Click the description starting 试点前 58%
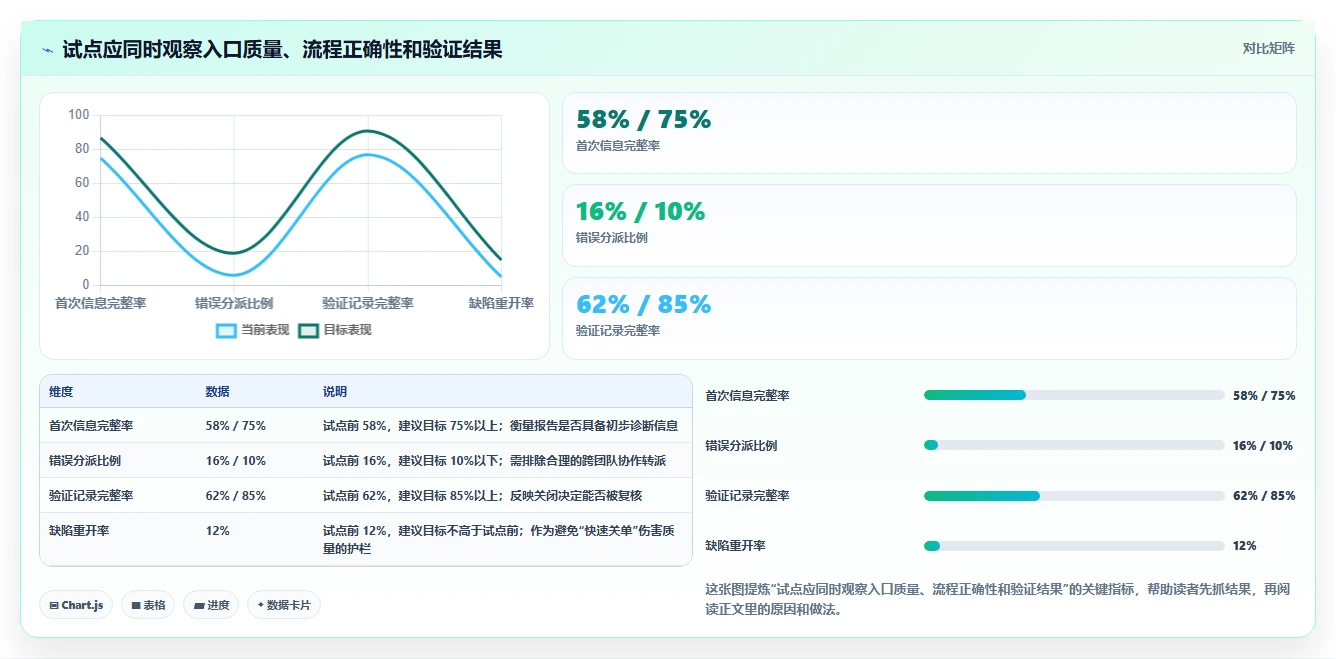Image resolution: width=1336 pixels, height=659 pixels. point(500,426)
